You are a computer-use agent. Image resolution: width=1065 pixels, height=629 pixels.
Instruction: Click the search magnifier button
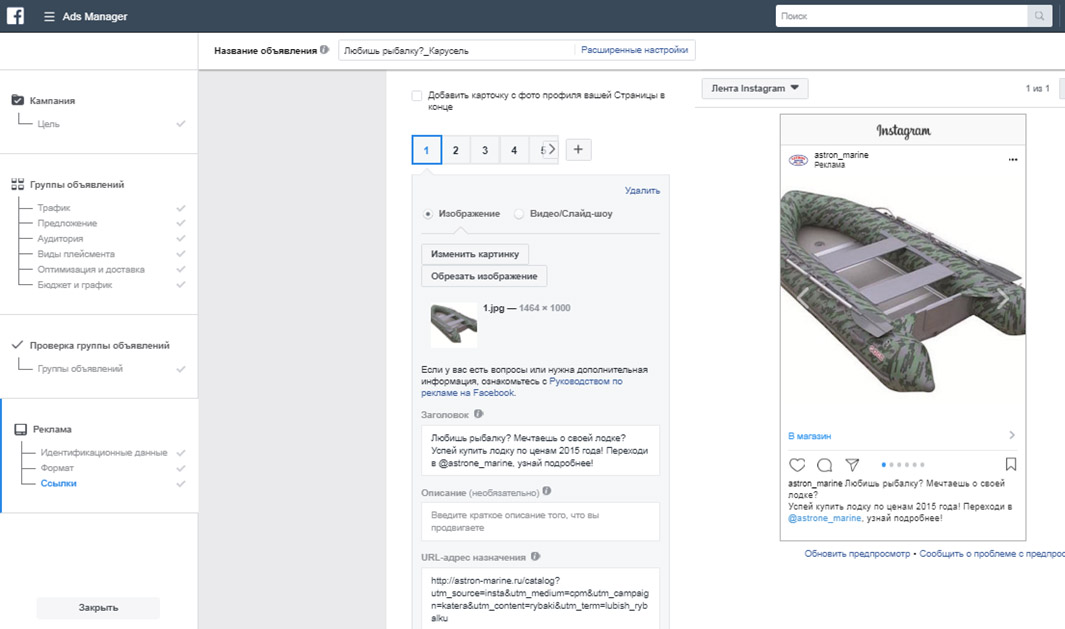pyautogui.click(x=1039, y=16)
